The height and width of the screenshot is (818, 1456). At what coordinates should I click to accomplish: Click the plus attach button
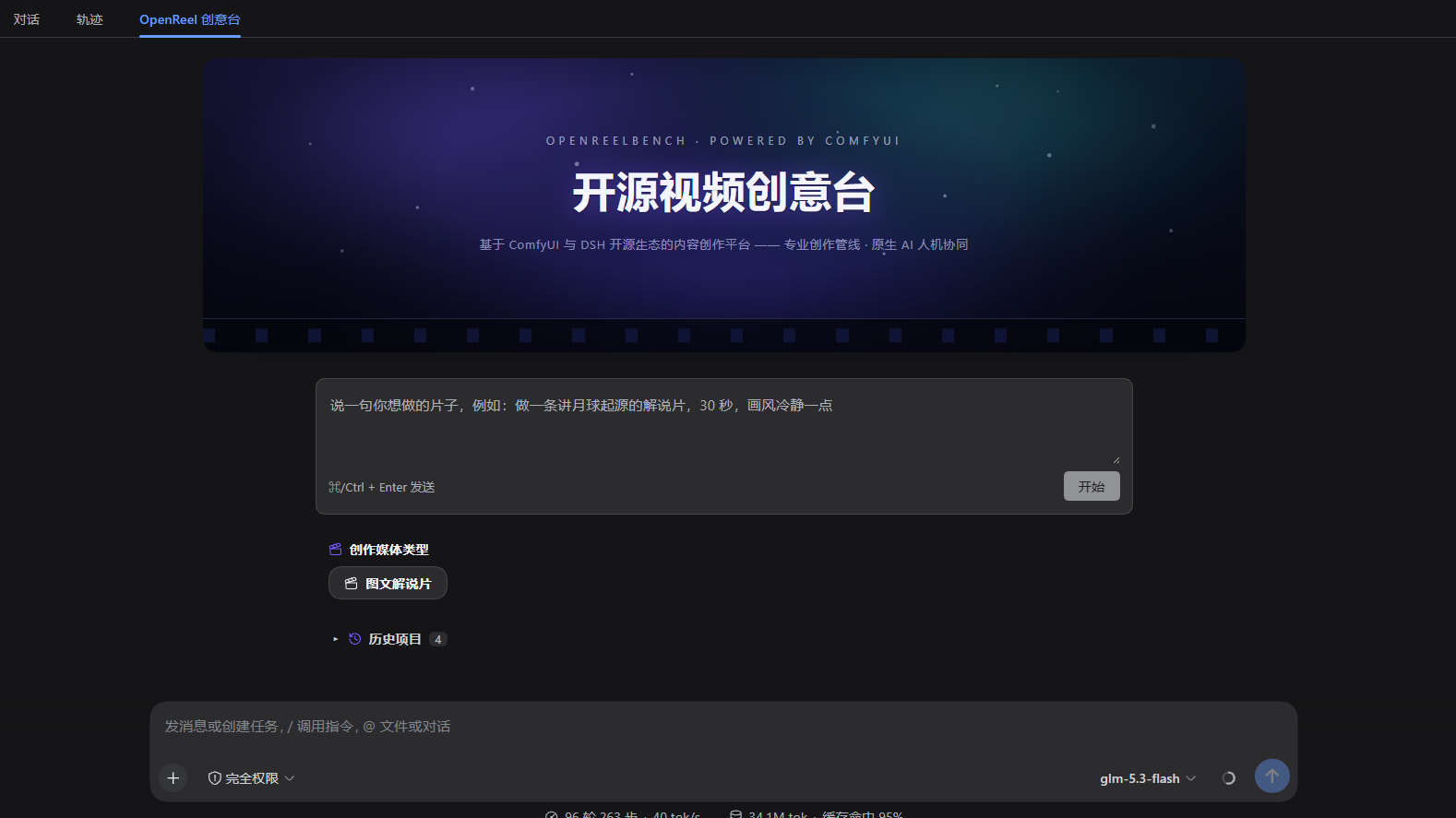[x=173, y=778]
